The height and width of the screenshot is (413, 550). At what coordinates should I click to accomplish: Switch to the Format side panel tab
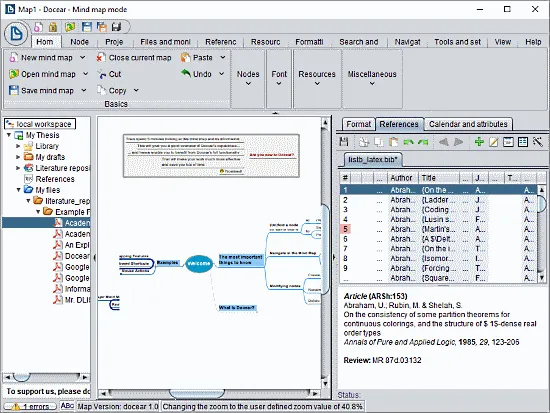(358, 124)
